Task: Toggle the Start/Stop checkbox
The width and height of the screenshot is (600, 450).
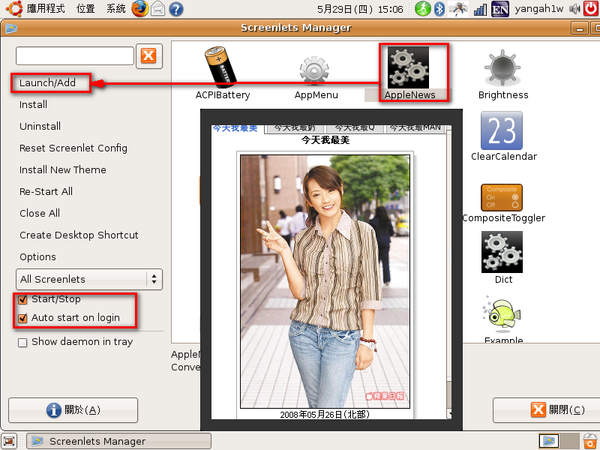Action: (x=23, y=299)
